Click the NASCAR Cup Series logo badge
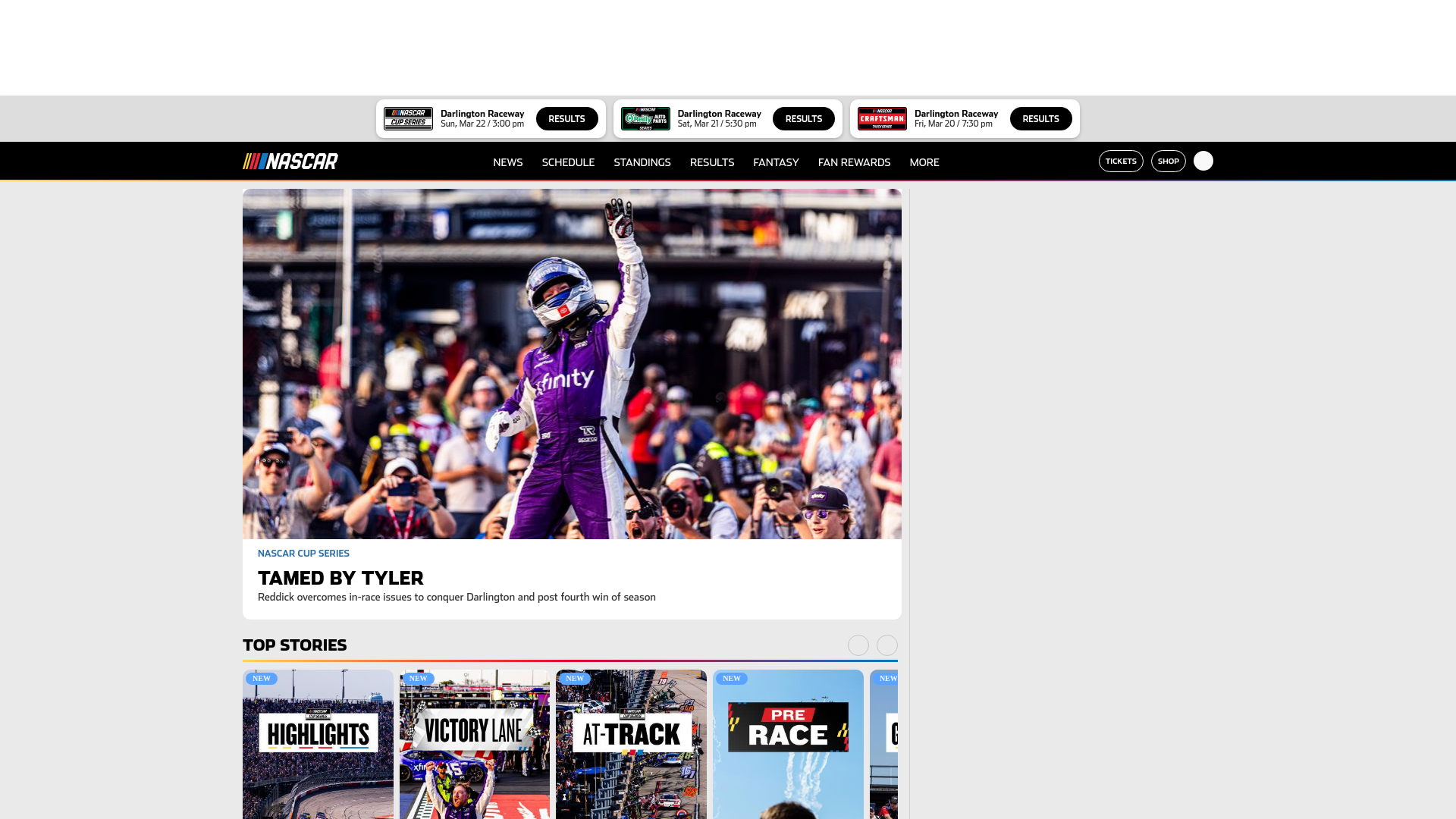Screen dimensions: 1456x819 (408, 119)
